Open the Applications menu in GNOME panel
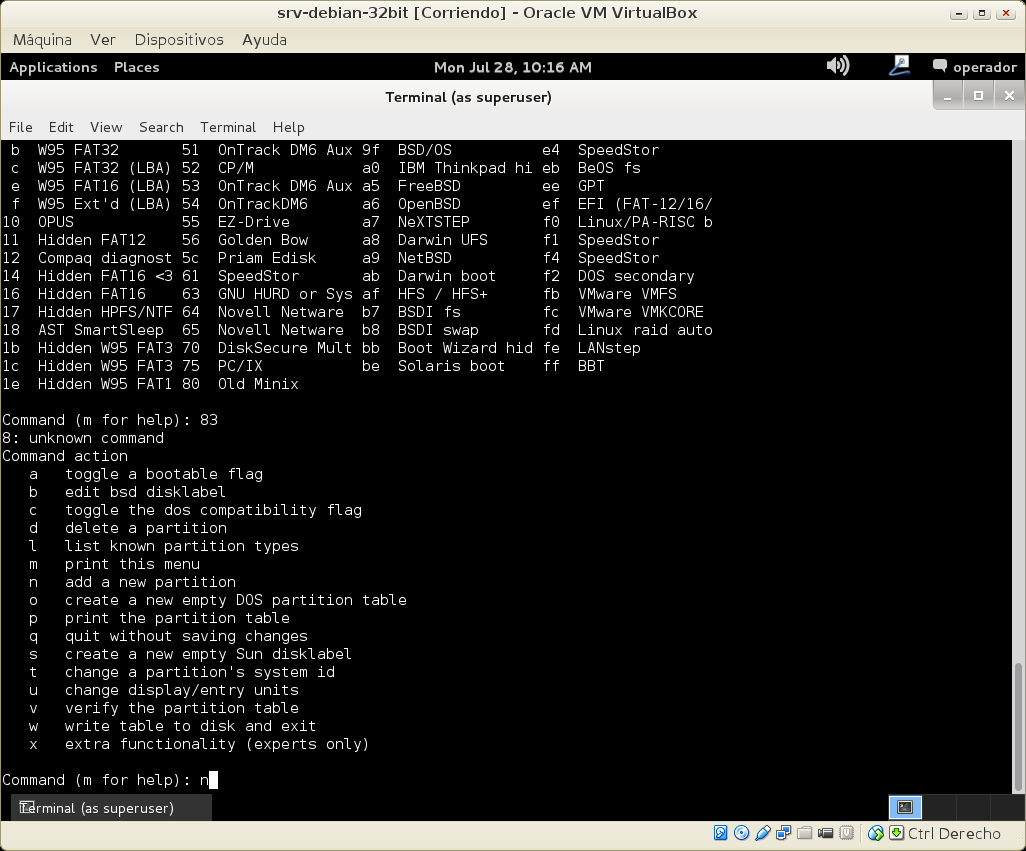 tap(53, 67)
